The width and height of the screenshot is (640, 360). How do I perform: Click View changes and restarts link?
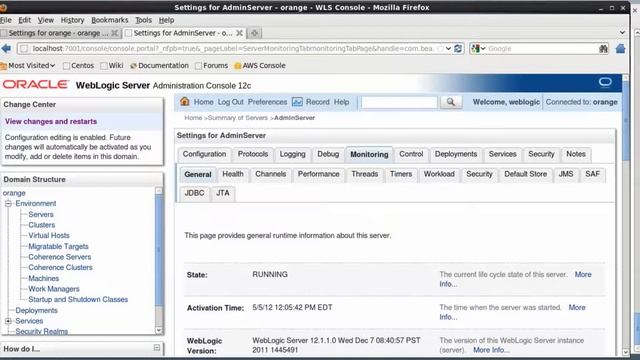(x=51, y=122)
